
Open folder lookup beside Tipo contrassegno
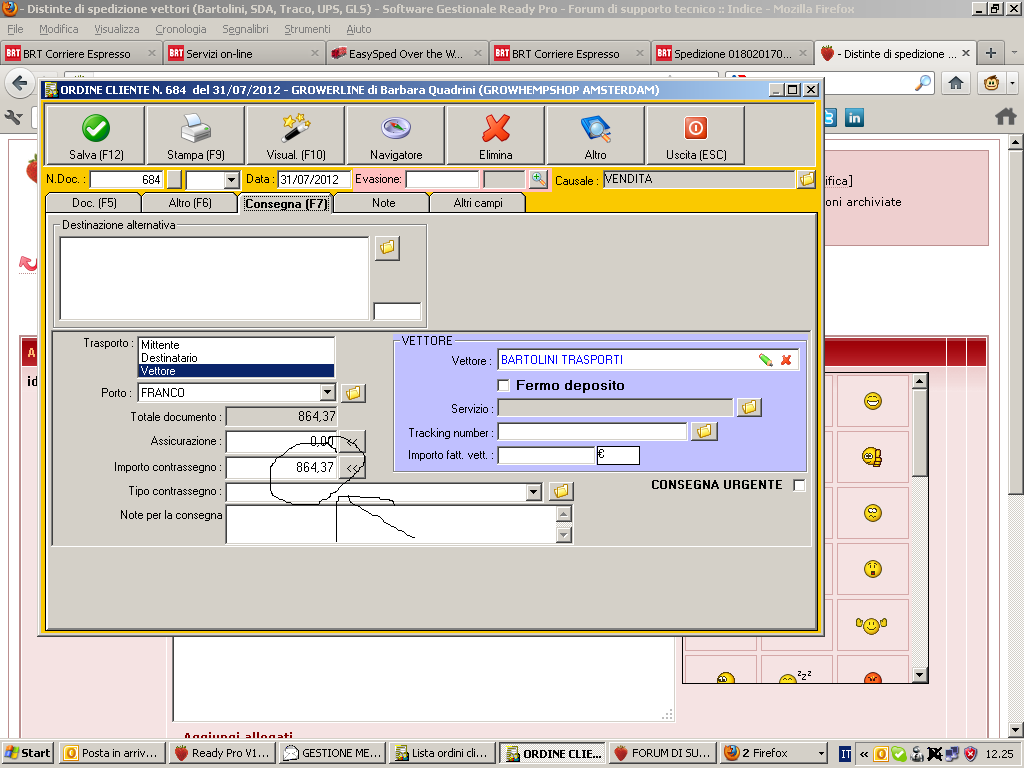(561, 491)
